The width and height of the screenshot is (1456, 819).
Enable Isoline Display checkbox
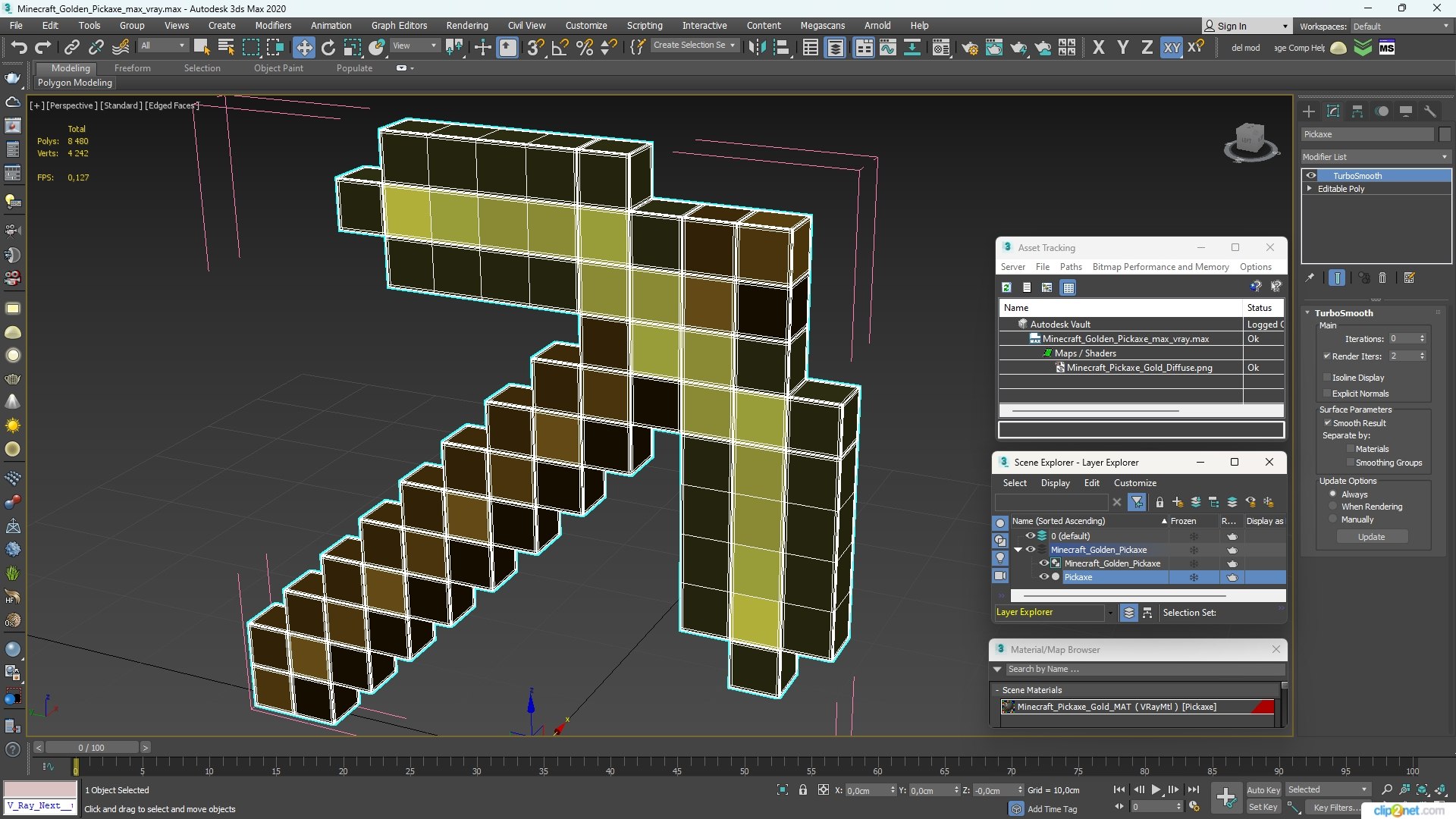tap(1327, 378)
